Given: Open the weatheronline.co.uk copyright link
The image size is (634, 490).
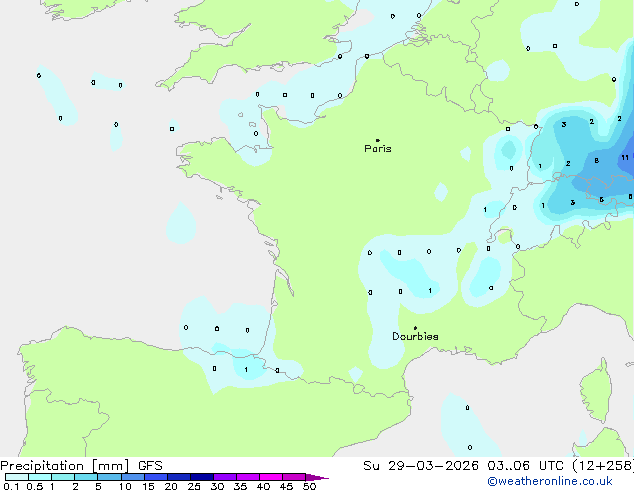Looking at the screenshot, I should [549, 481].
